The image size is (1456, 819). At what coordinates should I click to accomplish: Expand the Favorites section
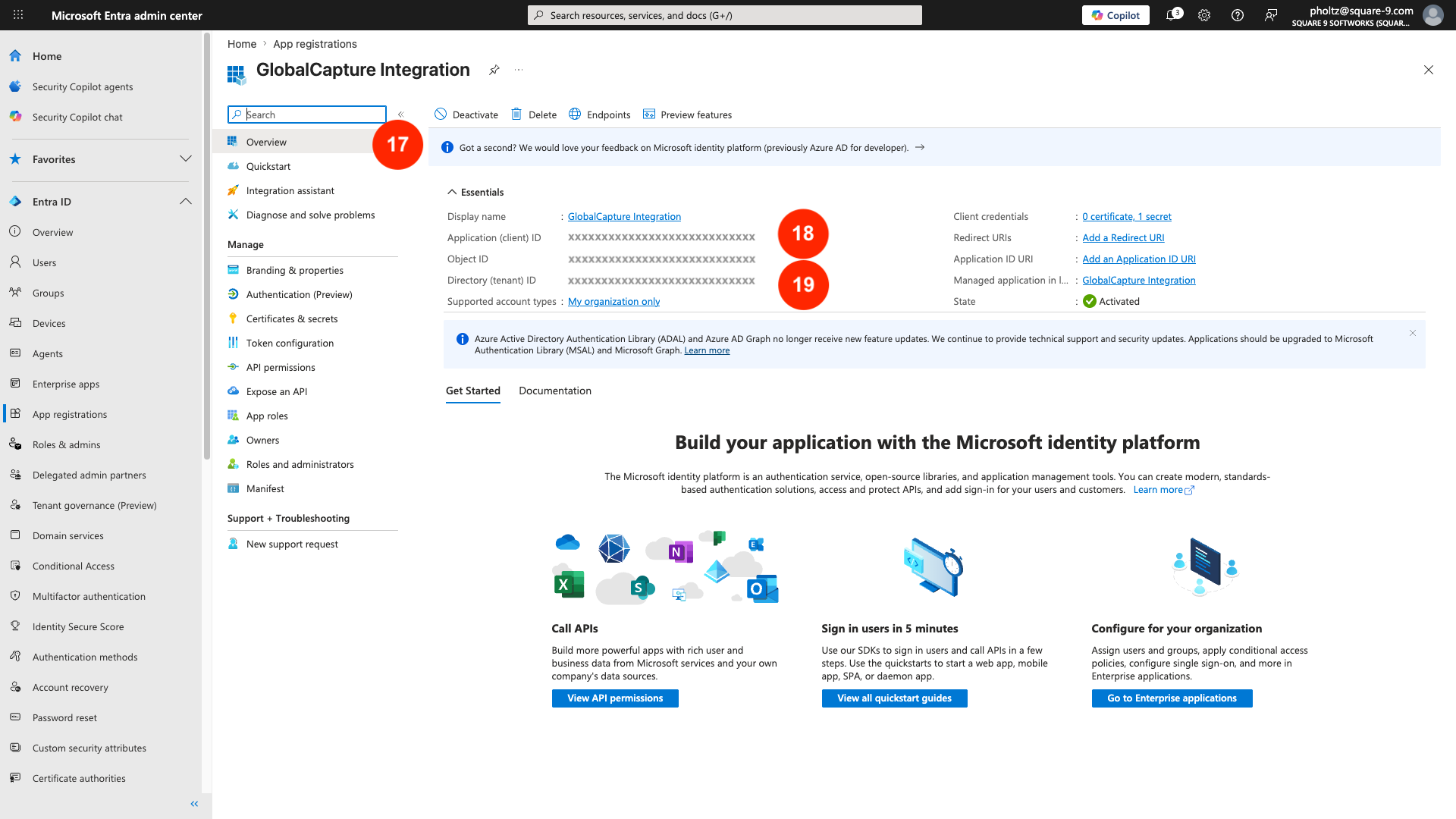click(186, 158)
